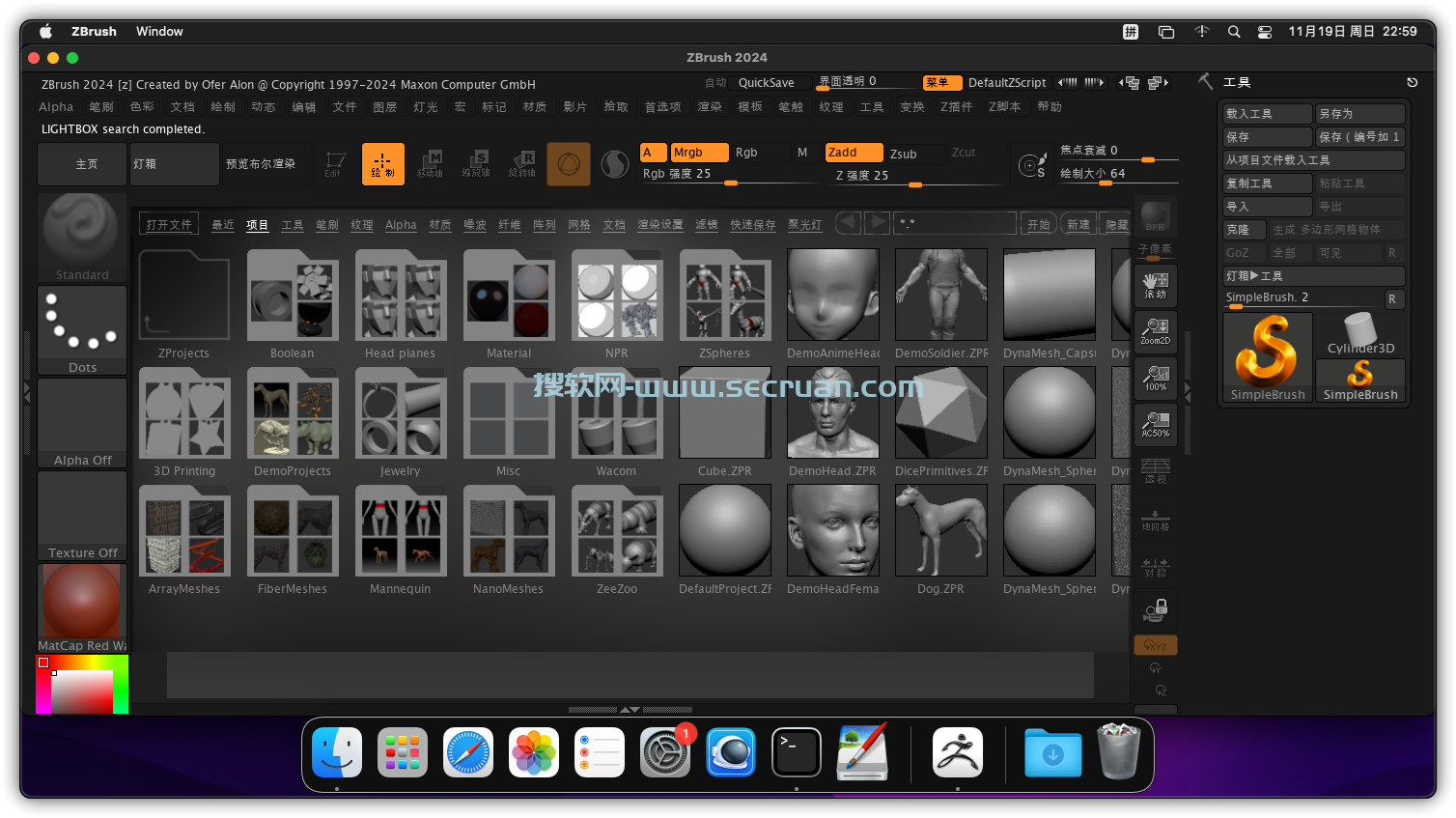Toggle the A channel button

point(653,153)
